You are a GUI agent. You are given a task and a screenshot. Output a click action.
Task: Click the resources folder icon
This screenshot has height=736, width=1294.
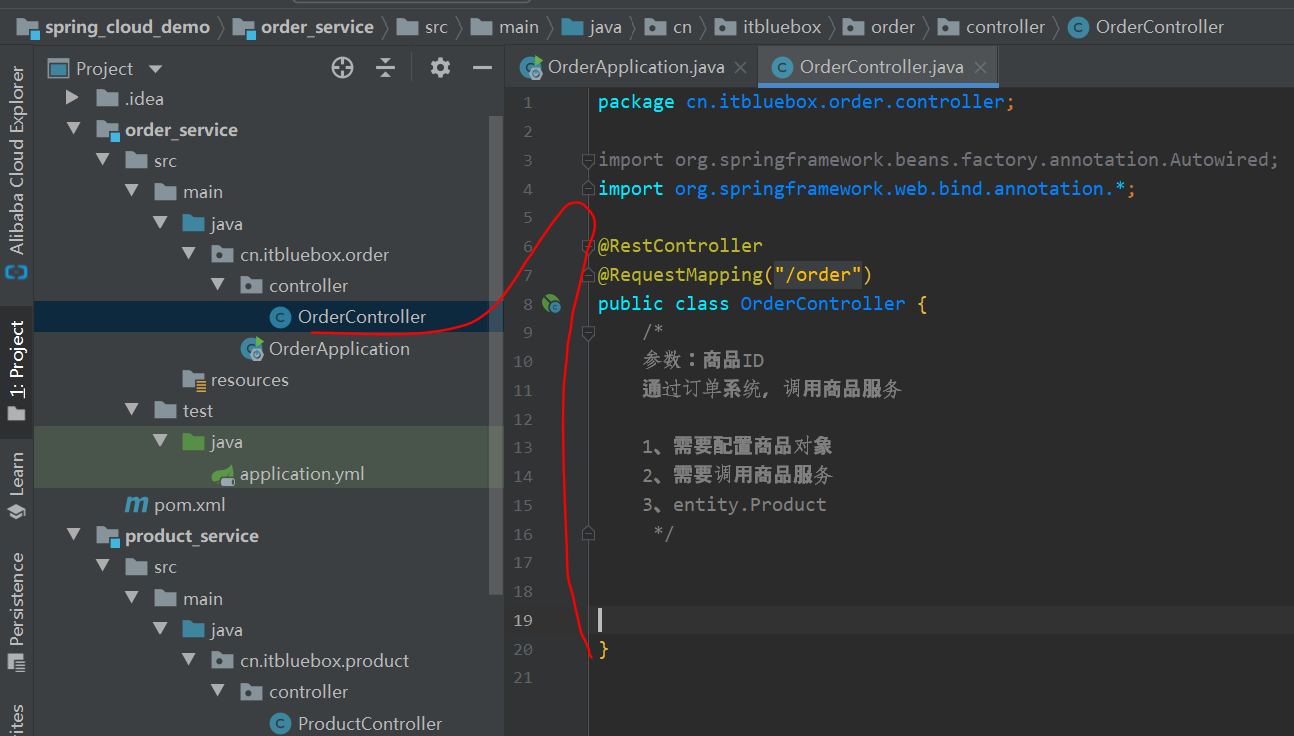click(x=194, y=380)
